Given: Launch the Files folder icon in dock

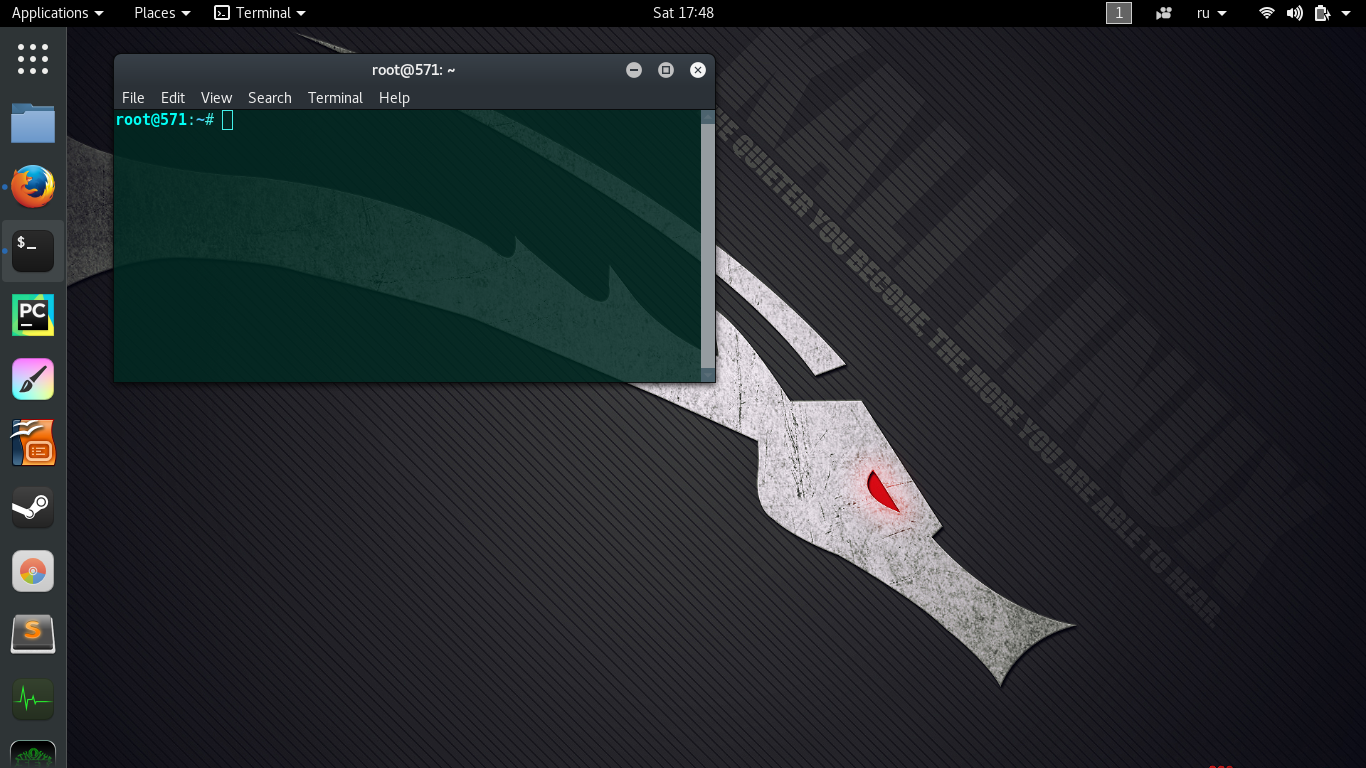Looking at the screenshot, I should point(33,124).
